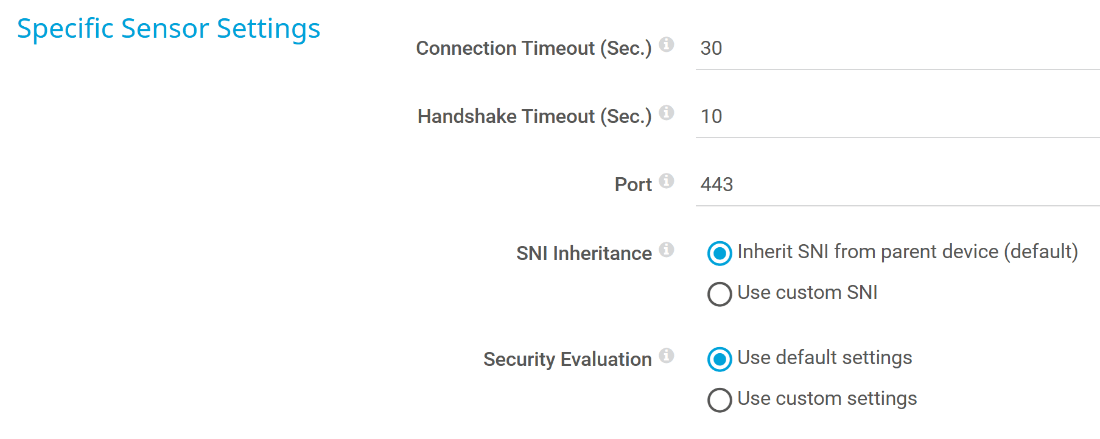Click info icon next to SNI Inheritance
This screenshot has width=1100, height=439.
[667, 250]
